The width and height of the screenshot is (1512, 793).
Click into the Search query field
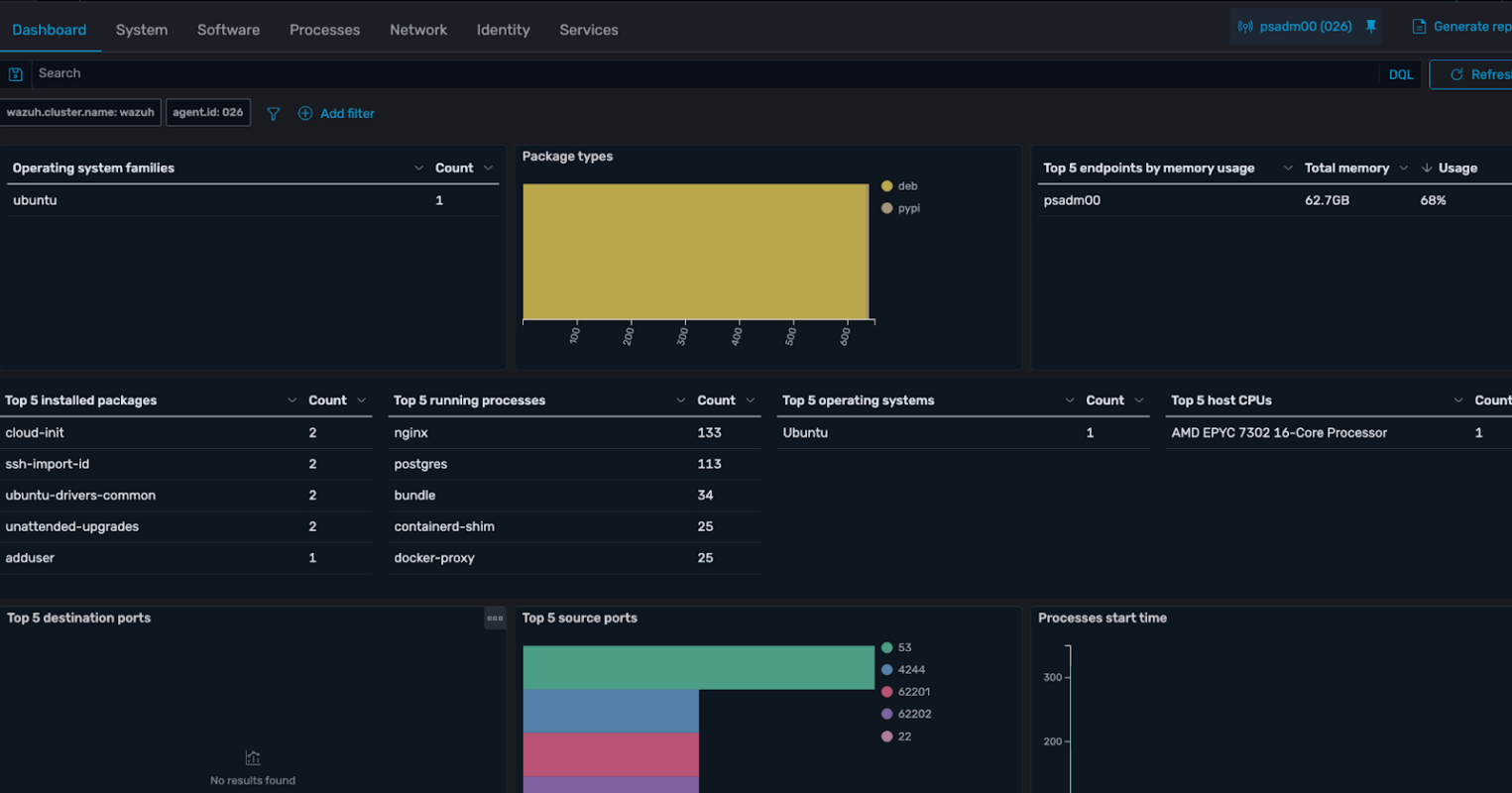(x=694, y=73)
